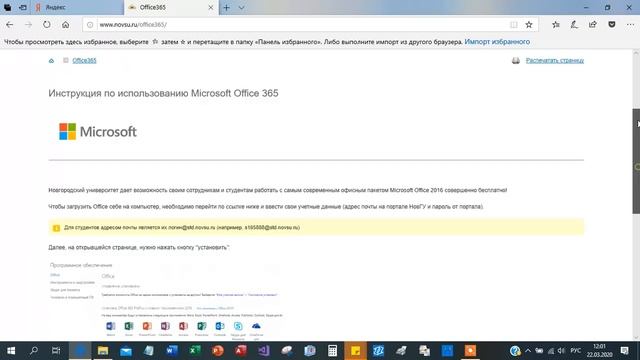The height and width of the screenshot is (360, 640).
Task: Launch Word from the taskbar
Action: 172,351
